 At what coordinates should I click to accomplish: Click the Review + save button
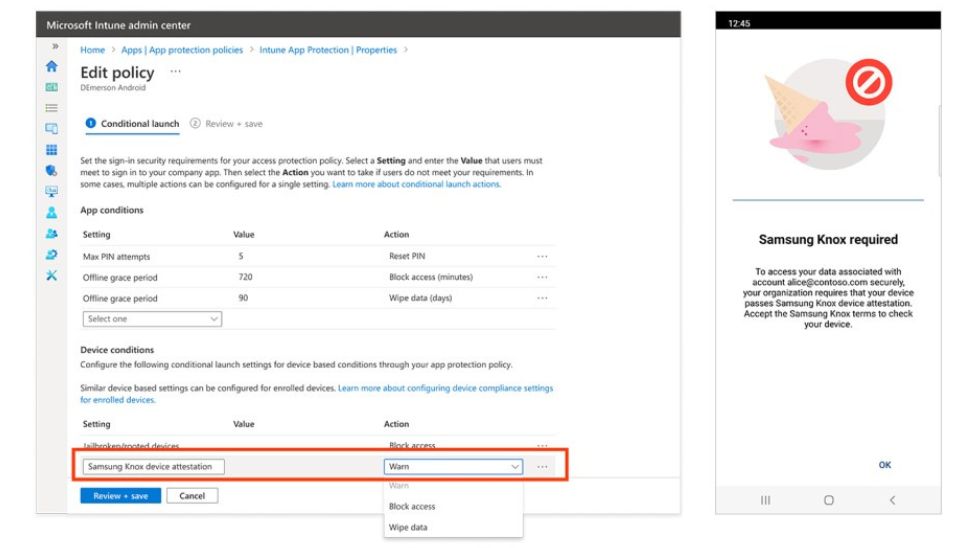pos(121,496)
